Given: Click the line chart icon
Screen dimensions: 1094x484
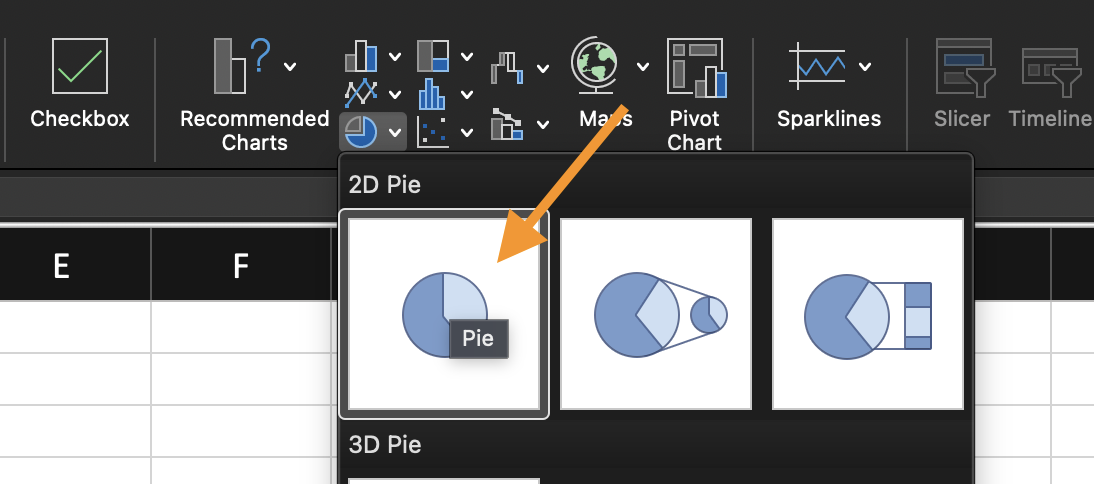Looking at the screenshot, I should (x=360, y=93).
